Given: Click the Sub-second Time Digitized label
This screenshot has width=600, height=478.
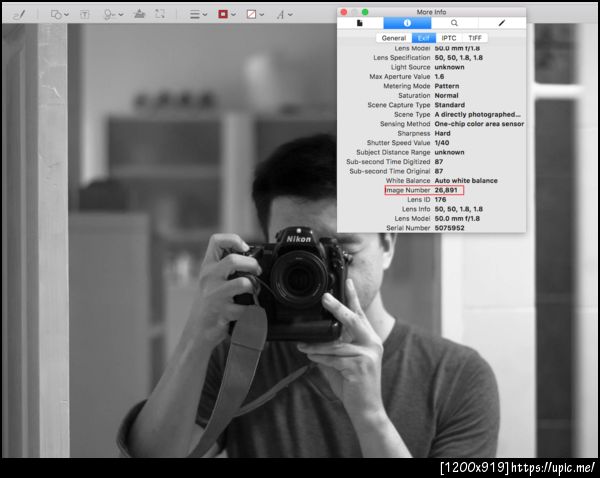Looking at the screenshot, I should (x=388, y=162).
